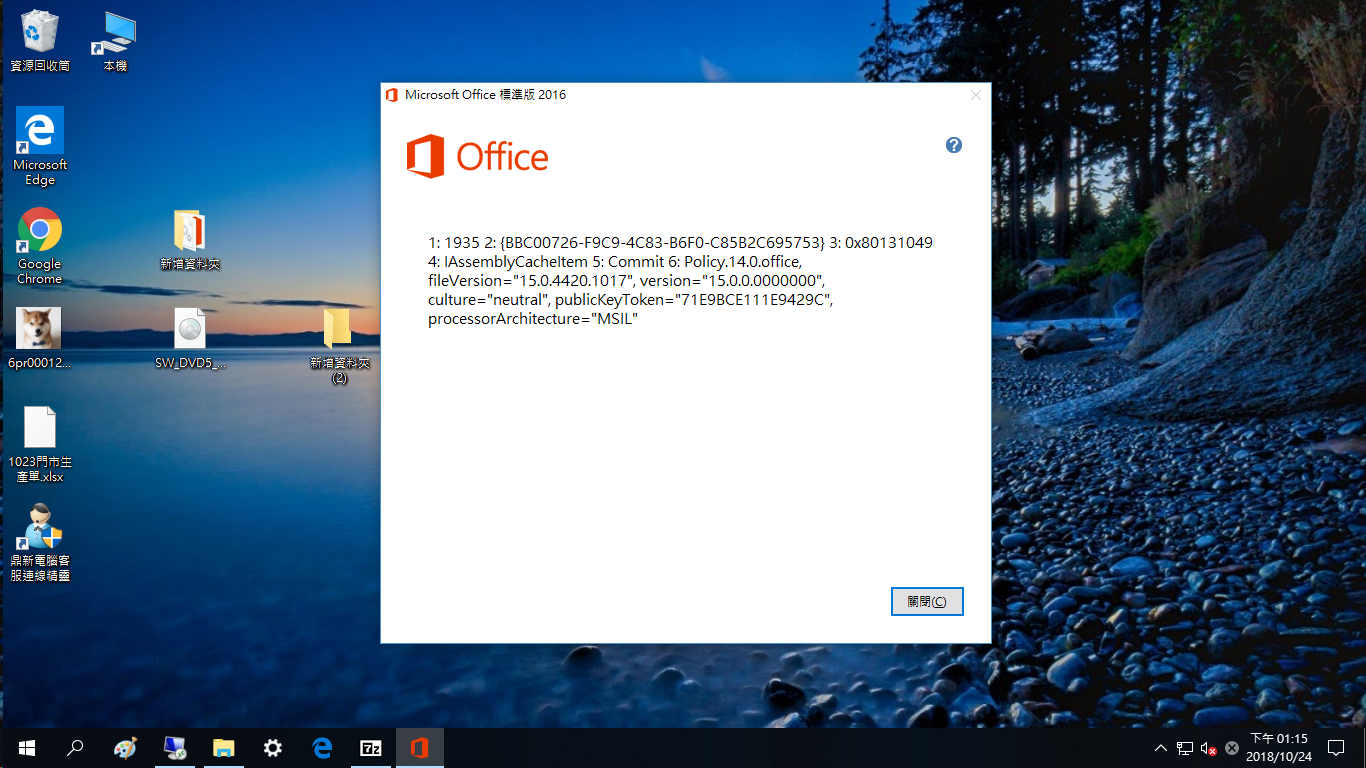Viewport: 1366px width, 768px height.
Task: Select the 6pr00012 dog picture file
Action: click(x=40, y=338)
